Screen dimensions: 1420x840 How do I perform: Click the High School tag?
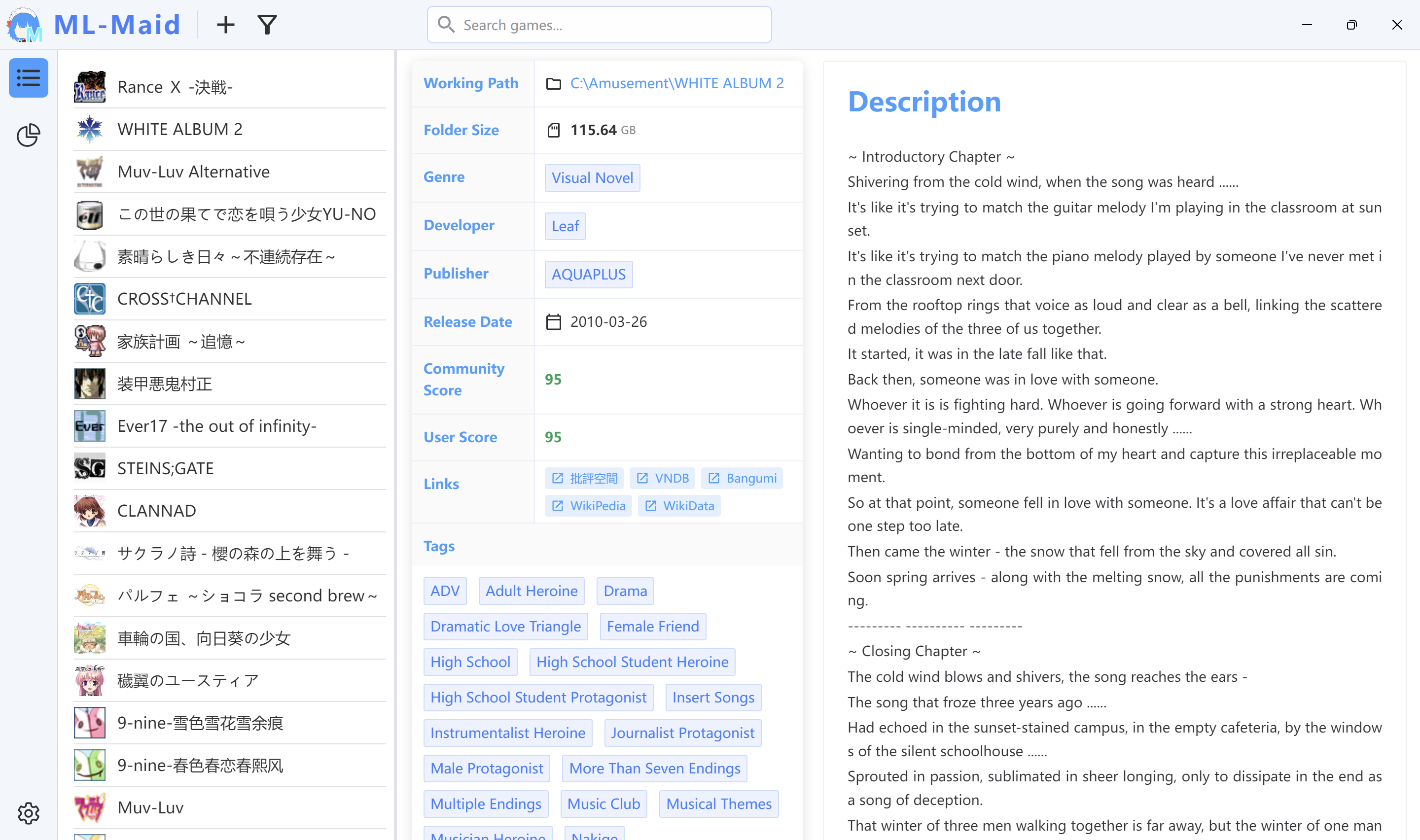[470, 662]
